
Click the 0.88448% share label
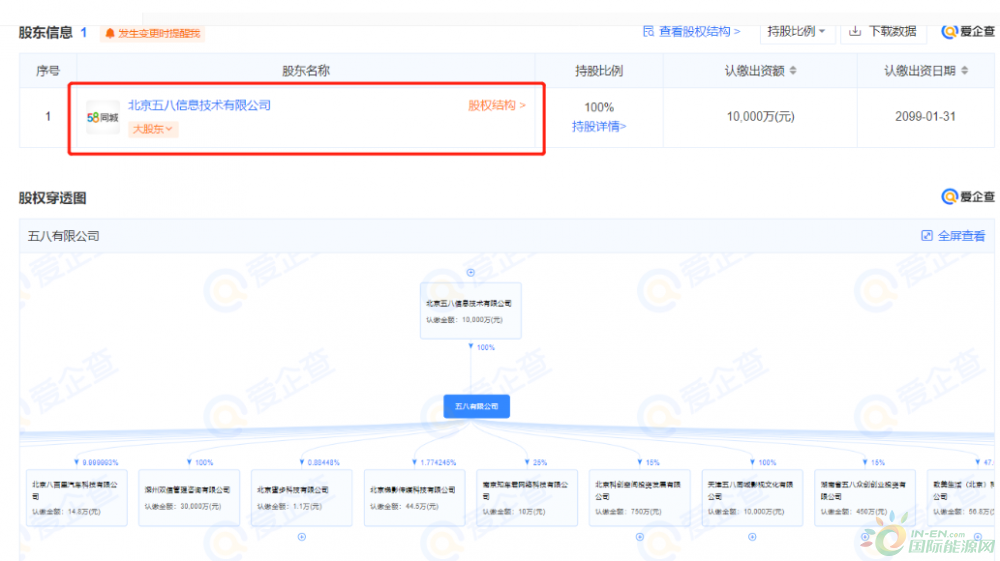(x=323, y=463)
